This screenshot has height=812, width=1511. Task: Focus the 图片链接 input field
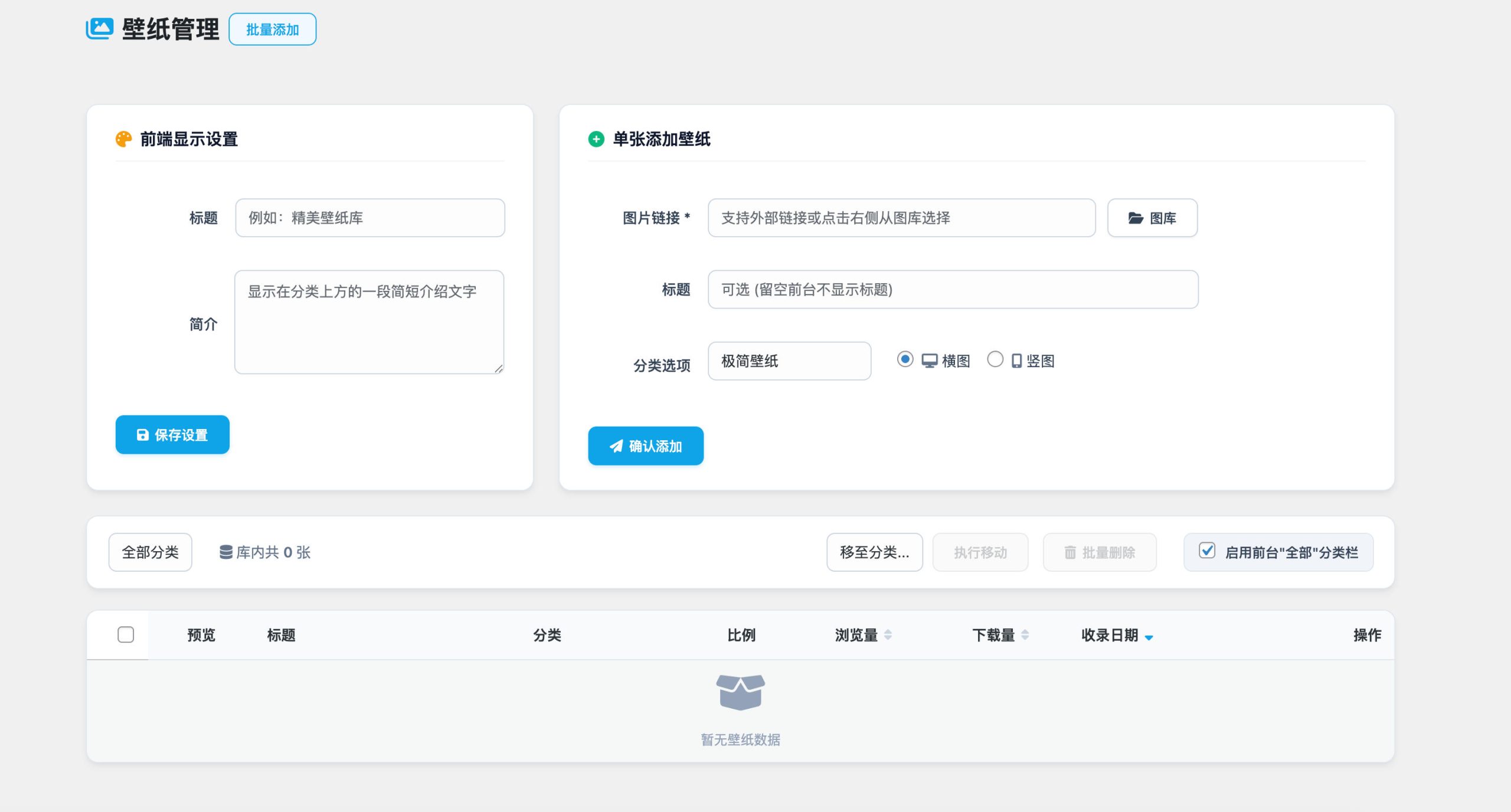902,218
